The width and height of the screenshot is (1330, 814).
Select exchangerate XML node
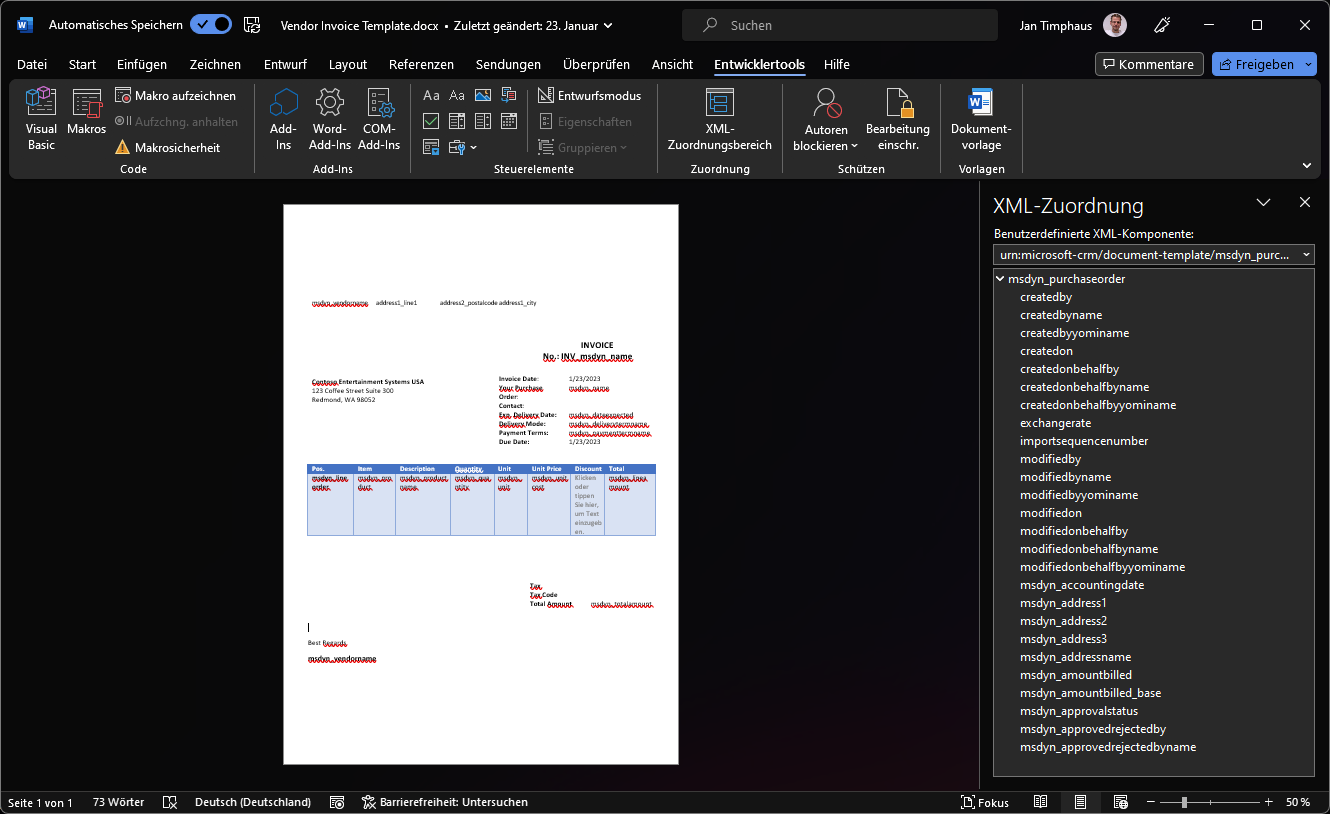(1055, 423)
